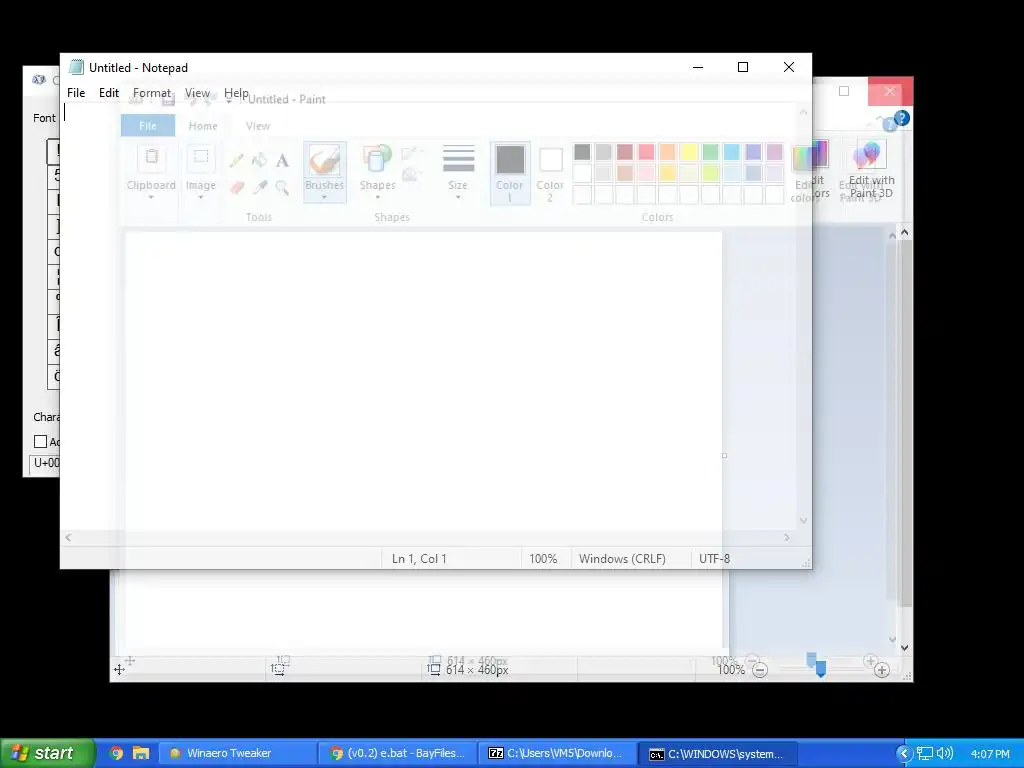
Task: Click the cursor position icon in Paint status bar
Action: pos(119,669)
